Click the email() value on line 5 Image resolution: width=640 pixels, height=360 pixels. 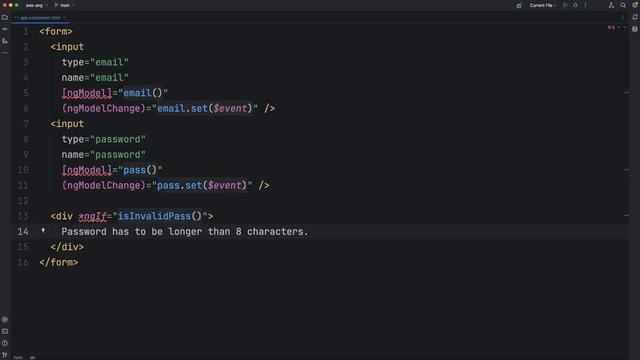click(143, 93)
